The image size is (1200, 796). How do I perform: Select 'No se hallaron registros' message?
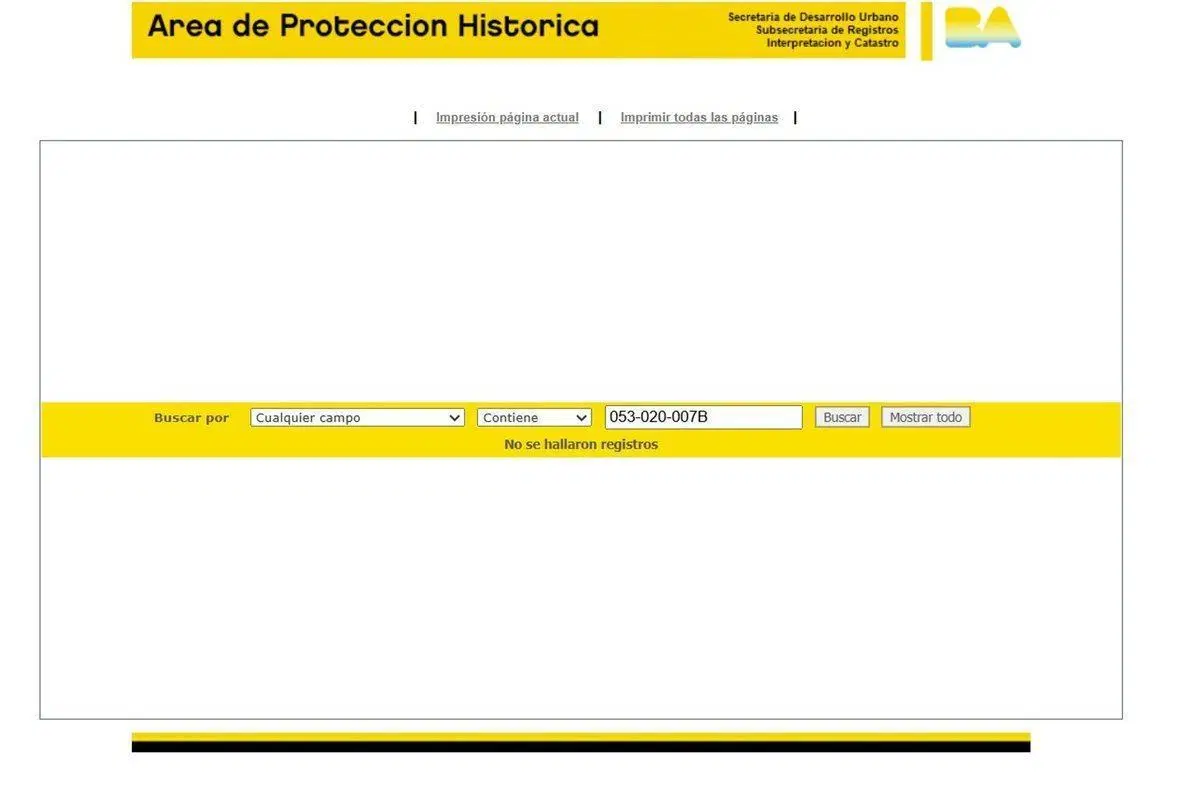(x=581, y=444)
